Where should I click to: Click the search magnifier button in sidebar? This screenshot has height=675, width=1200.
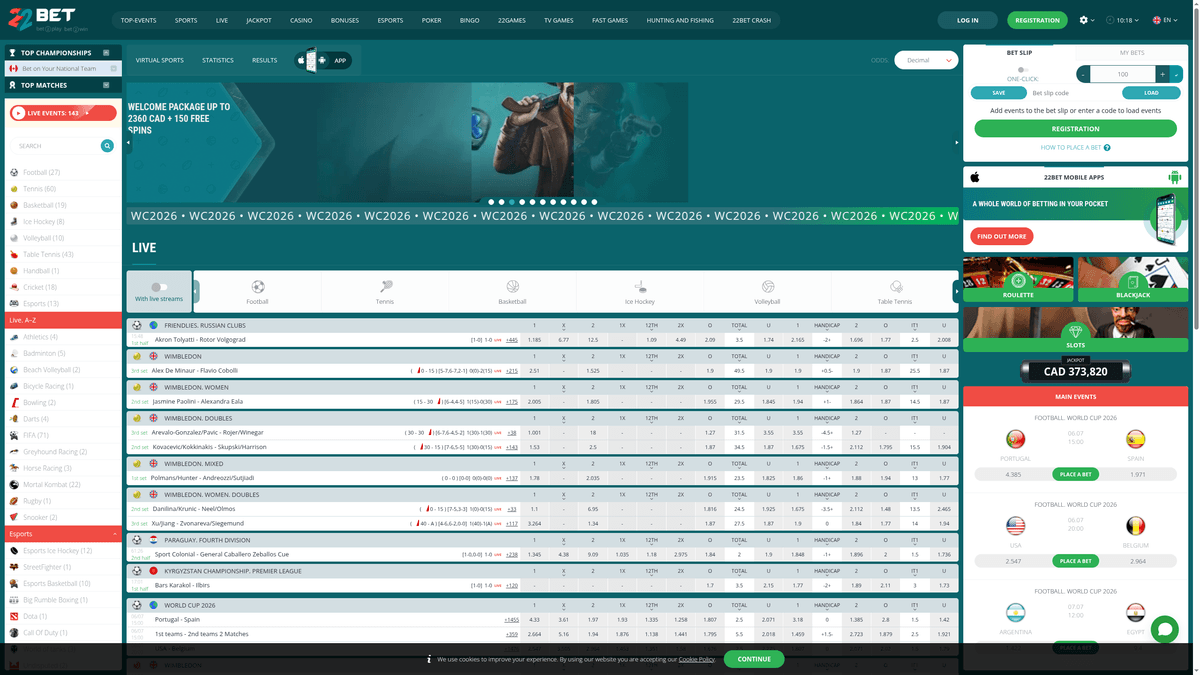pyautogui.click(x=107, y=146)
